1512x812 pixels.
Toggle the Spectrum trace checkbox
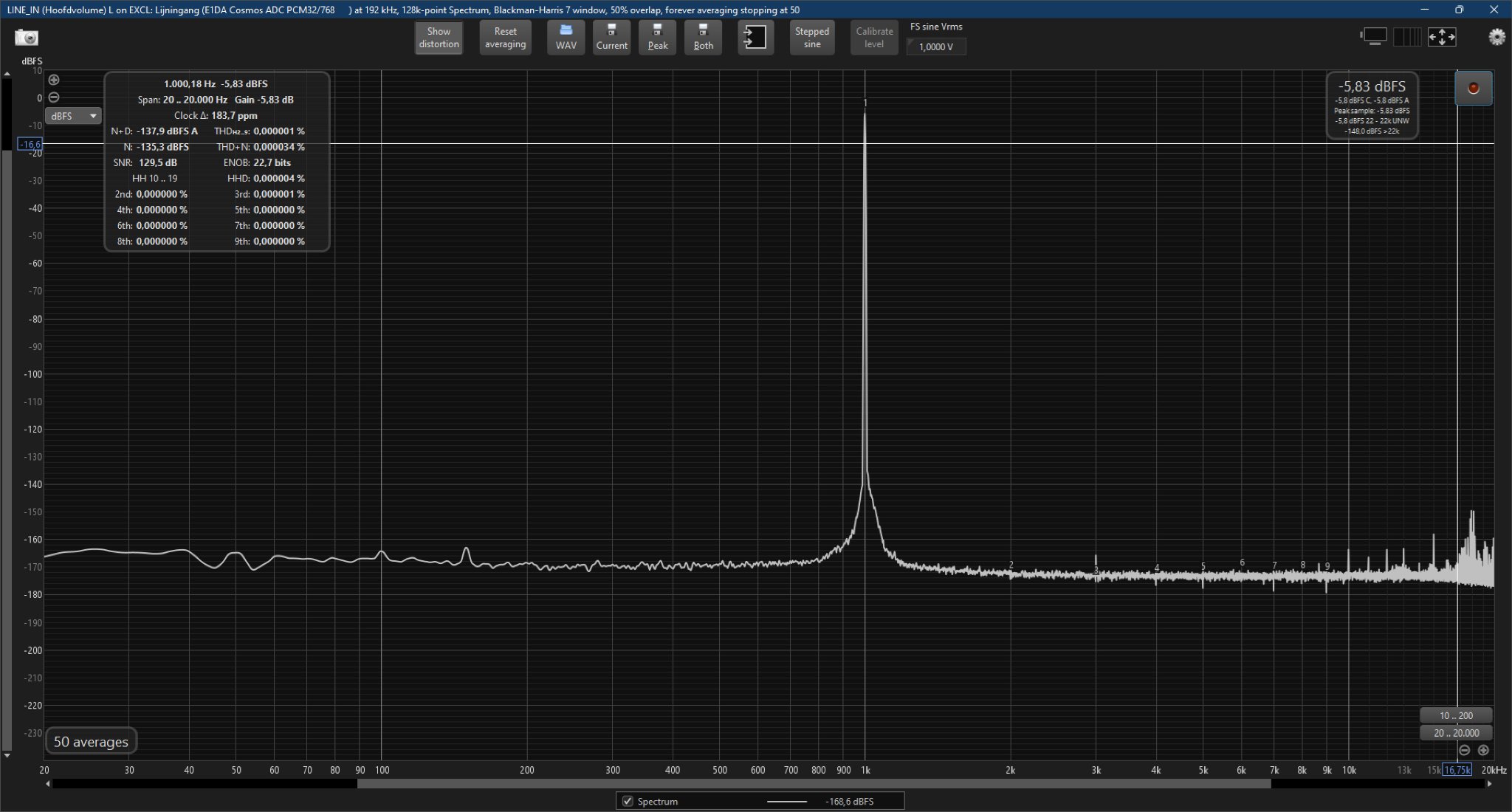628,801
